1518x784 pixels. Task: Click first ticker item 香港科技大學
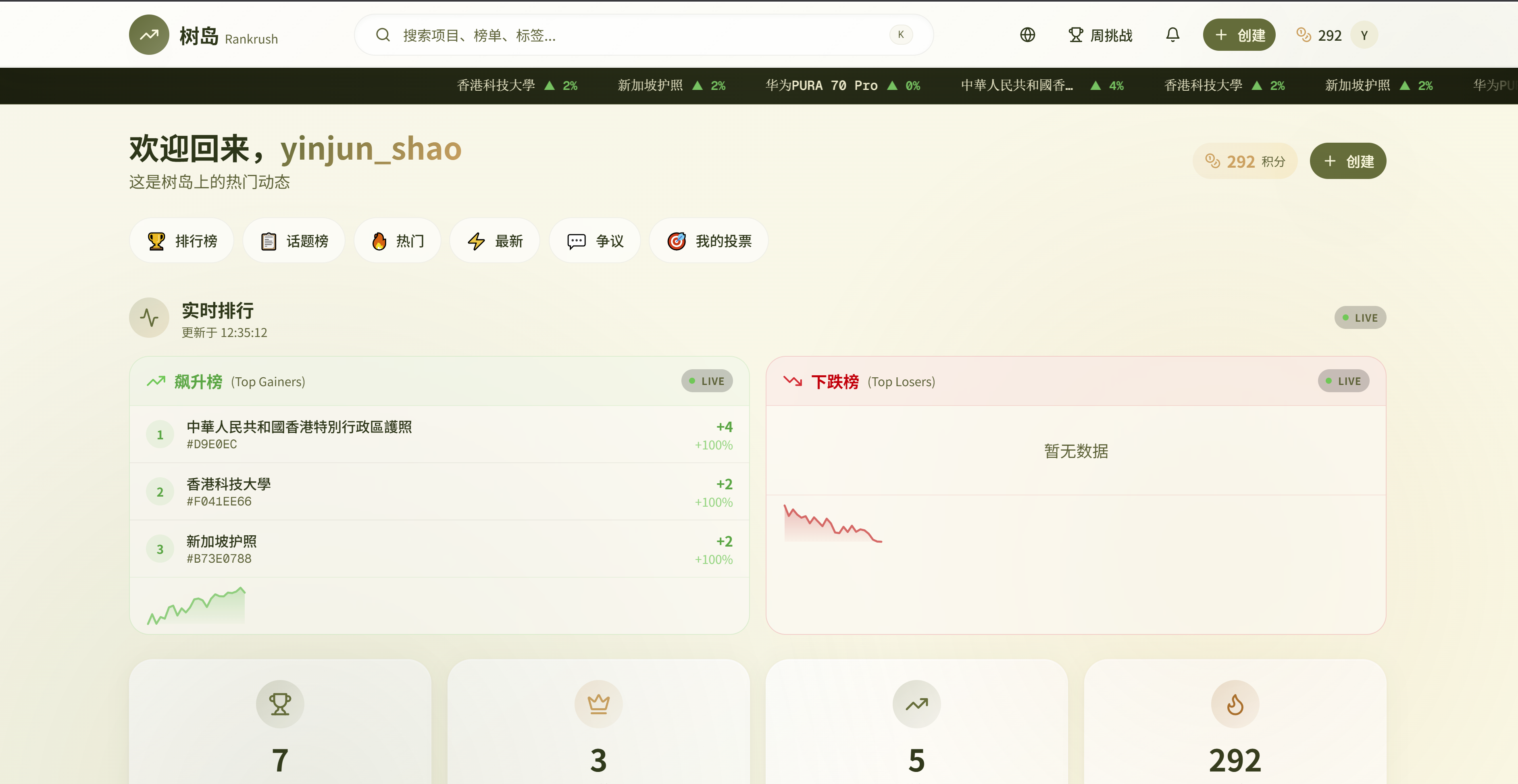(x=517, y=85)
